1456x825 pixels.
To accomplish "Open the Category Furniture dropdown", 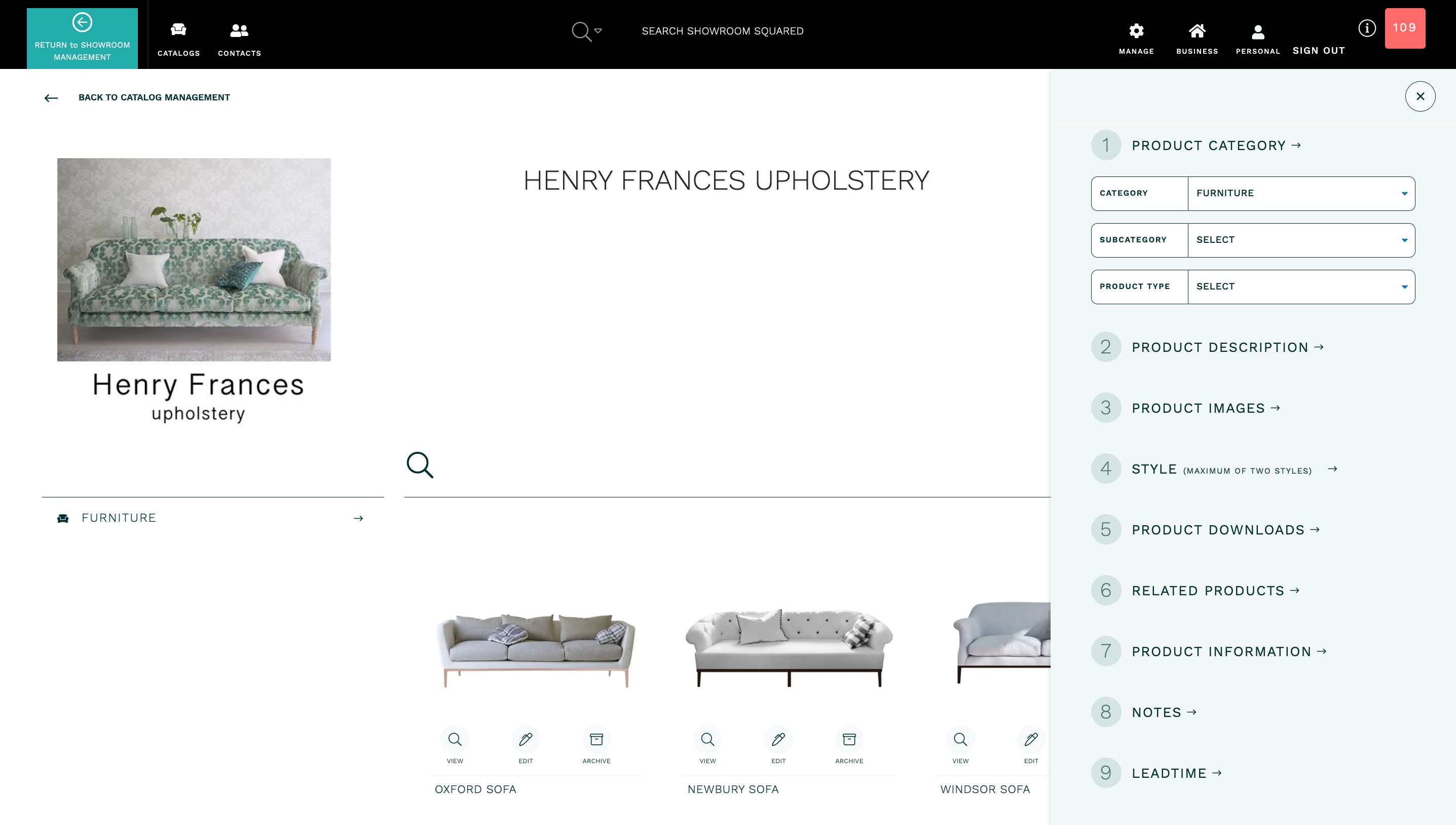I will (x=1300, y=193).
